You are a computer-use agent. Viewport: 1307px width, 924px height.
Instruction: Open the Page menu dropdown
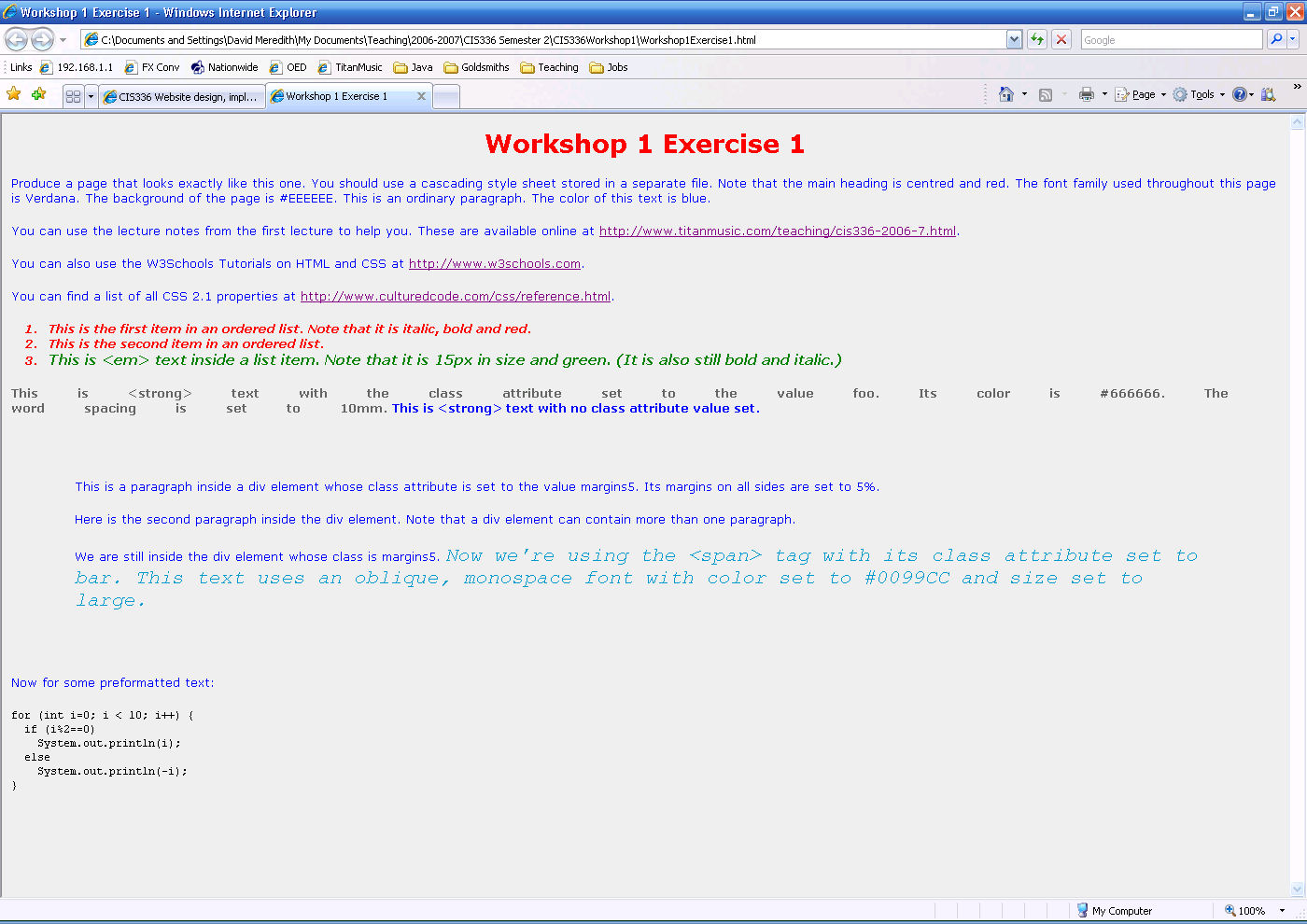1141,94
